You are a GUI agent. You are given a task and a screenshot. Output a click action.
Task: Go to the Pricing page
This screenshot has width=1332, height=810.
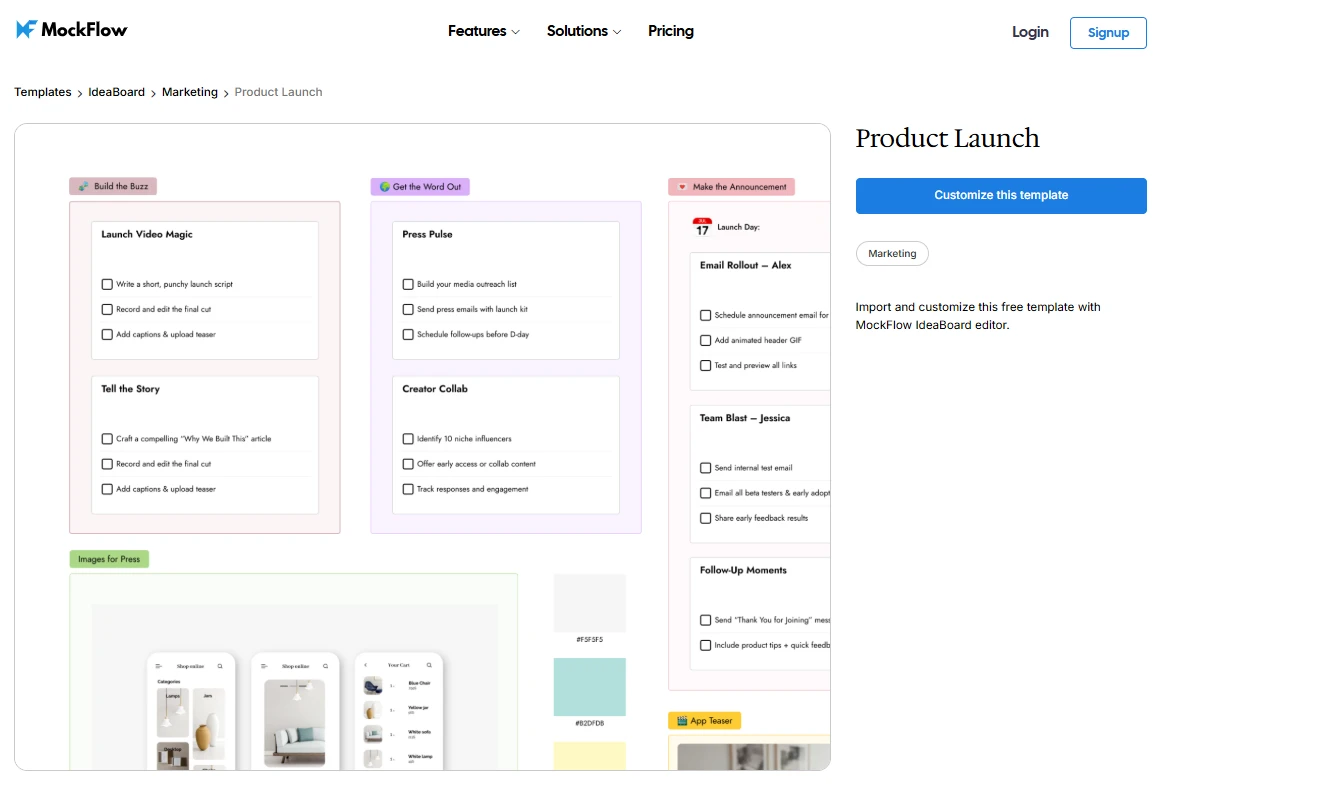click(671, 31)
